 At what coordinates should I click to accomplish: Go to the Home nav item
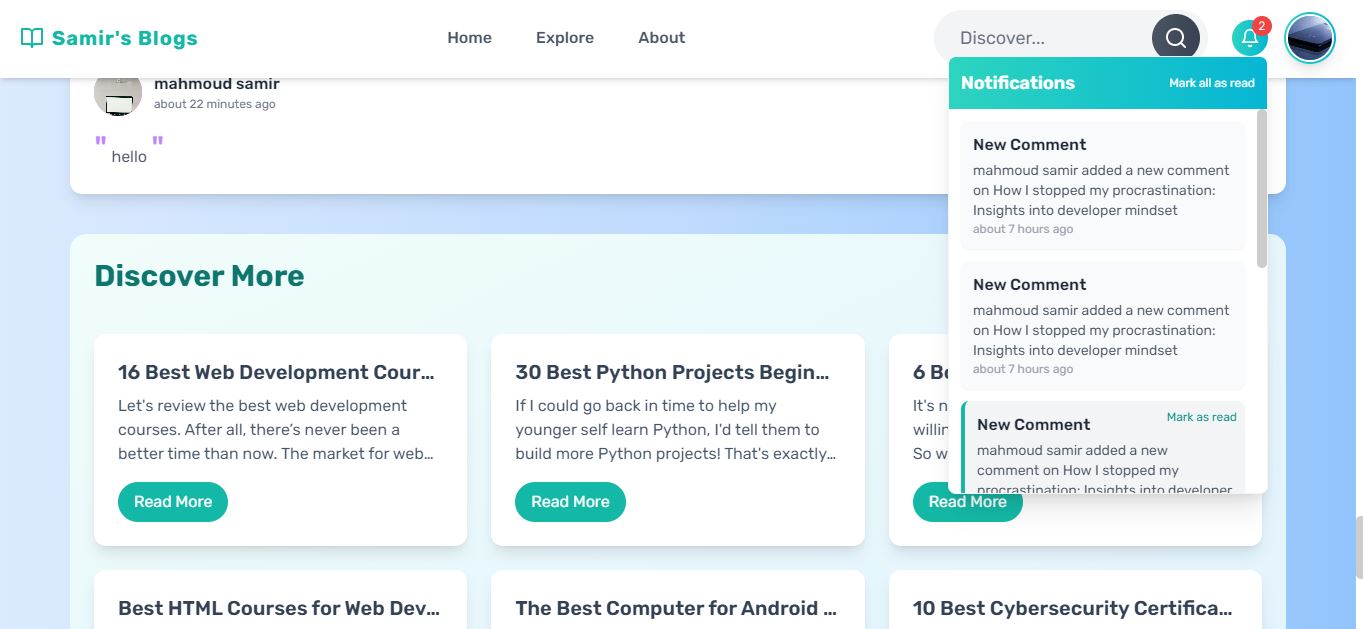pos(469,38)
